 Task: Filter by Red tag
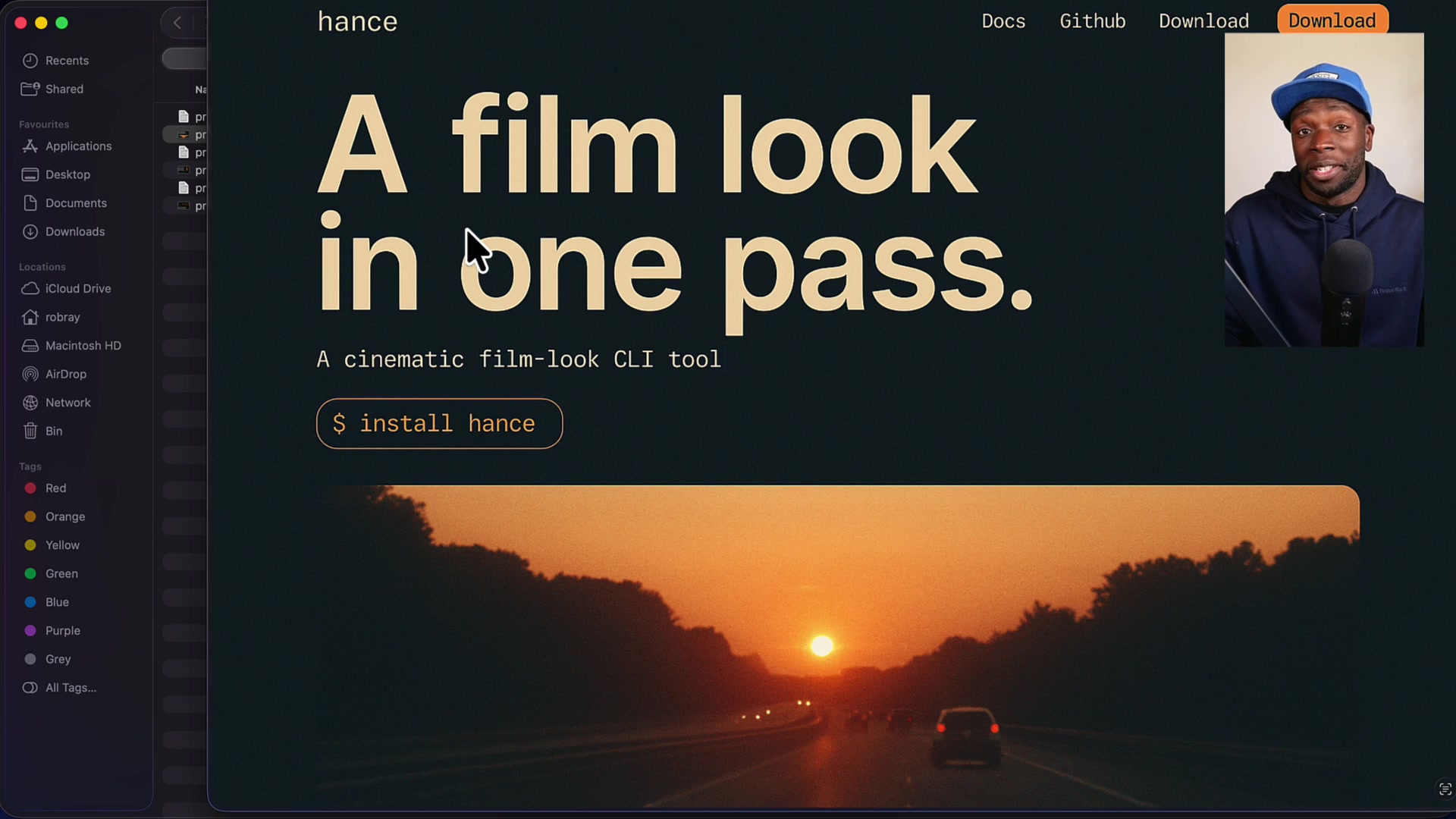point(55,488)
